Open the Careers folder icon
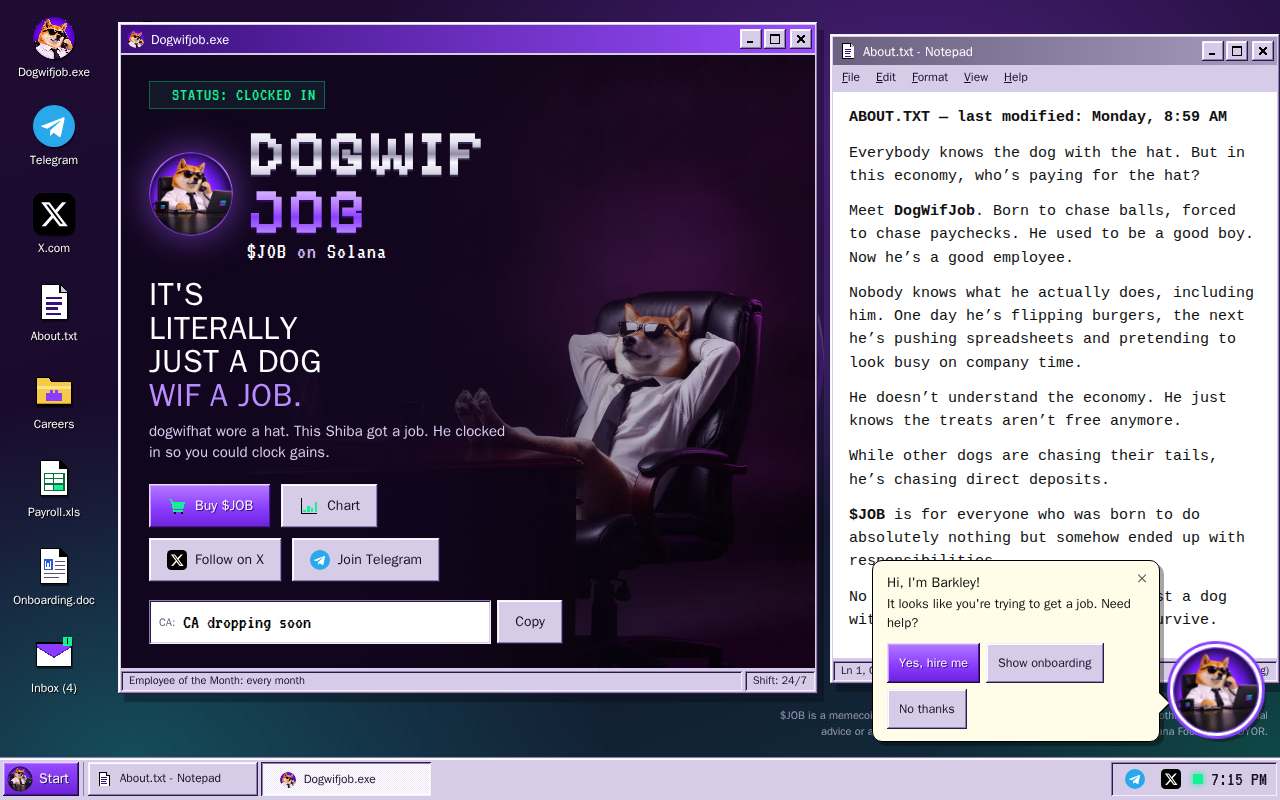The image size is (1280, 800). pos(54,400)
